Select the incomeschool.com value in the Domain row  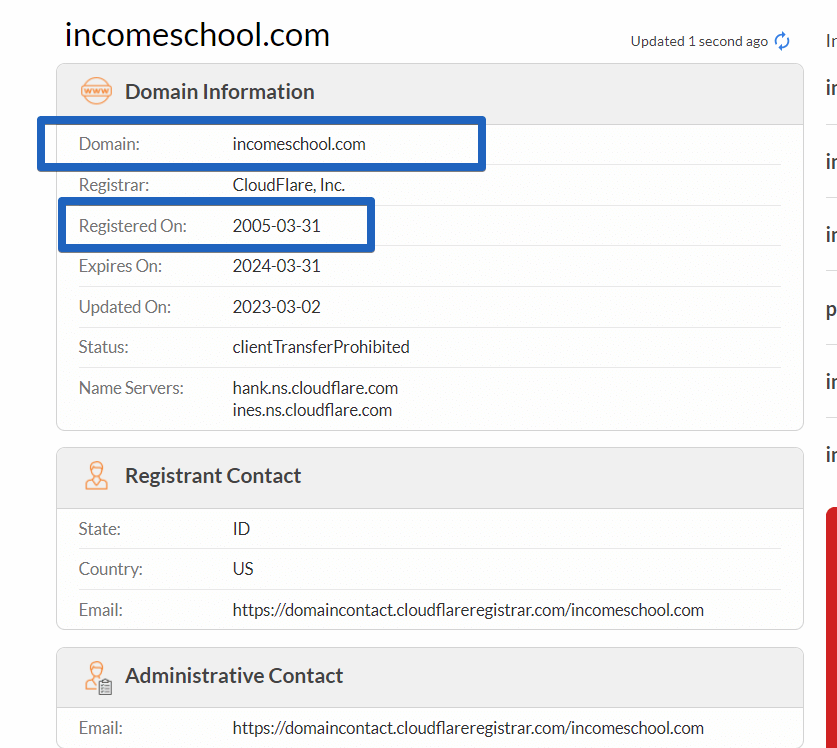(x=299, y=144)
